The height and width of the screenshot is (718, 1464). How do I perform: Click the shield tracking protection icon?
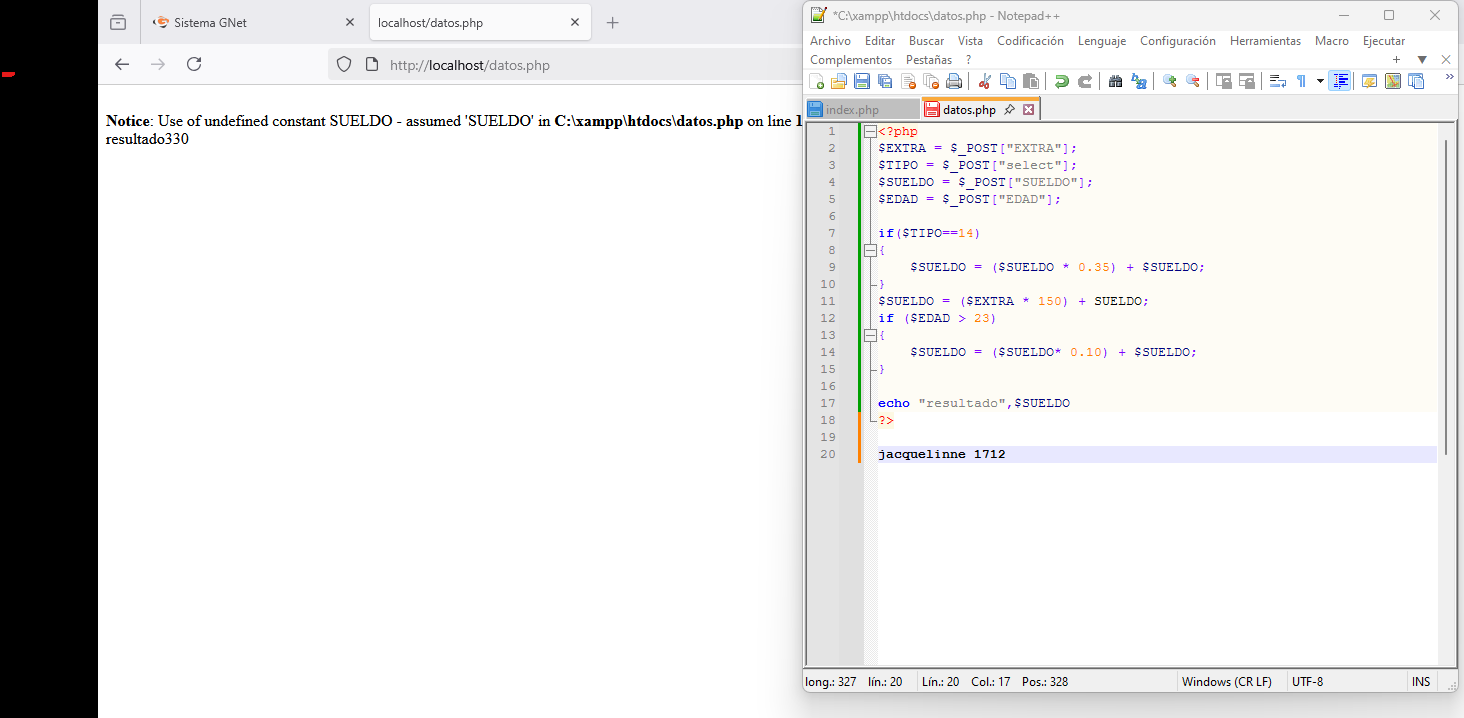[x=344, y=65]
